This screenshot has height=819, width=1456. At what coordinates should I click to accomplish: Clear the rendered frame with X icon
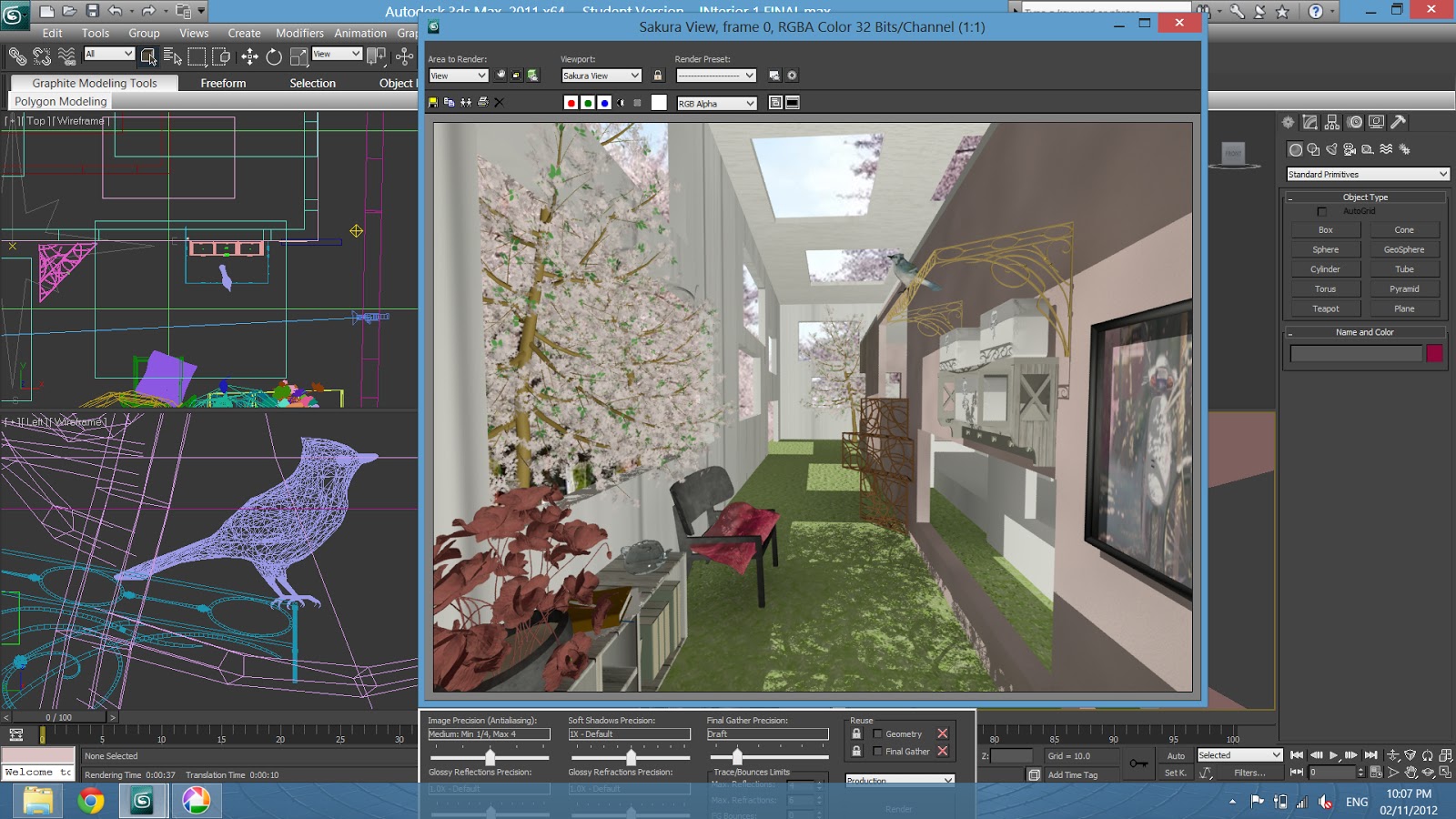[499, 103]
